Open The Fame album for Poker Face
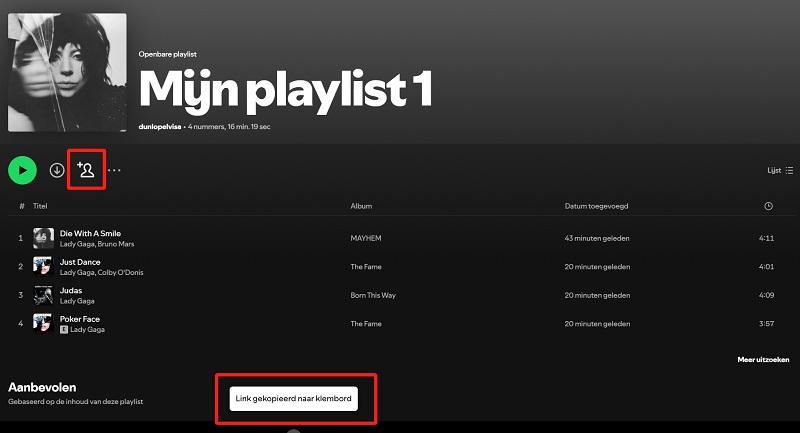Screen dimensions: 800x433 (x=366, y=324)
